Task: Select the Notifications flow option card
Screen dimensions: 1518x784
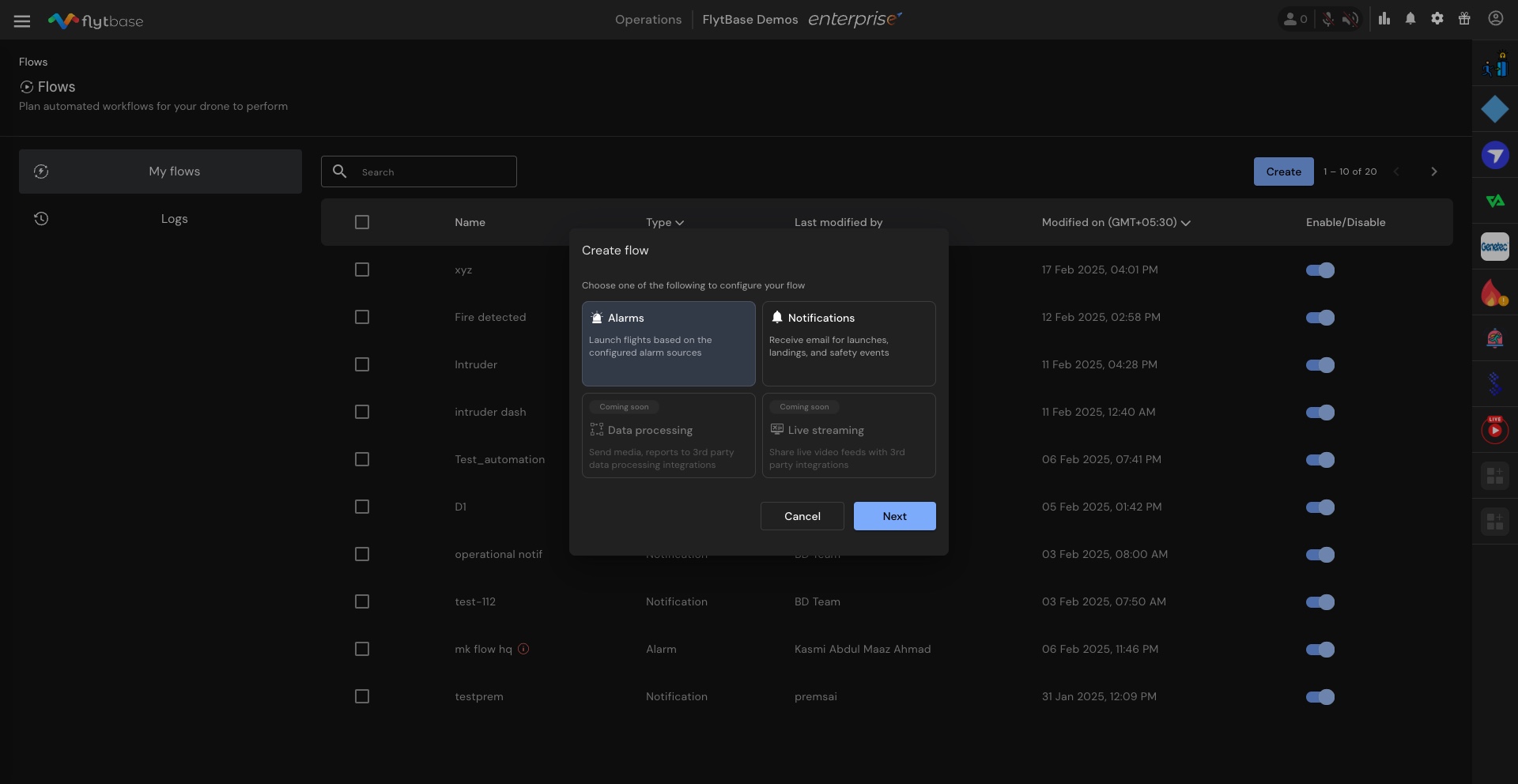Action: pyautogui.click(x=848, y=343)
